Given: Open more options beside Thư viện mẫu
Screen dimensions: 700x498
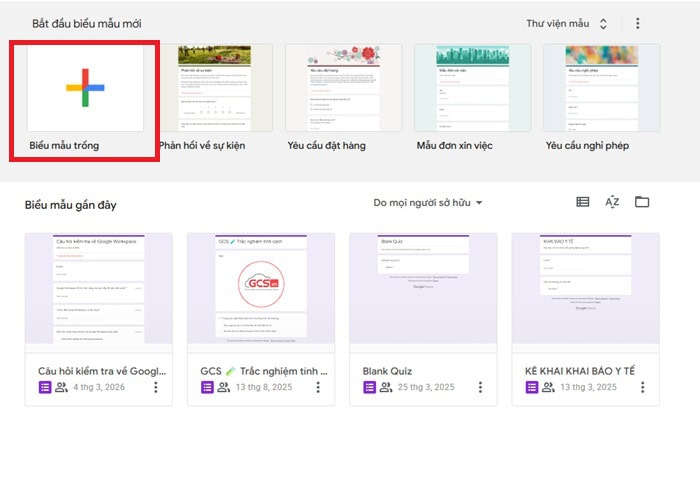Looking at the screenshot, I should (x=638, y=24).
